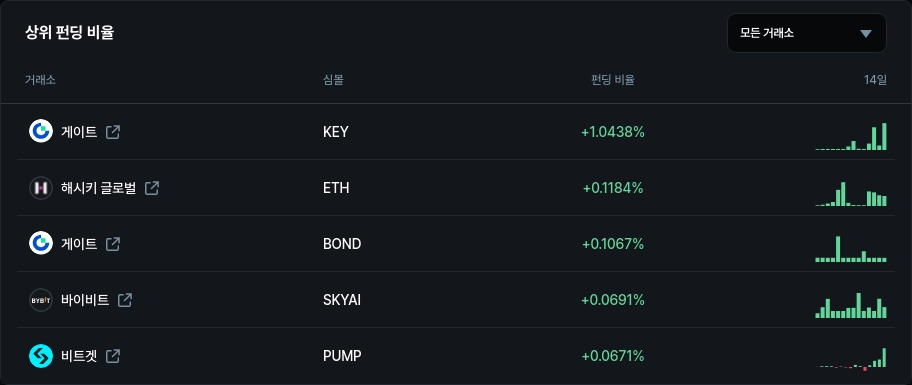Image resolution: width=912 pixels, height=385 pixels.
Task: Click the 심볼 column header
Action: pyautogui.click(x=333, y=80)
